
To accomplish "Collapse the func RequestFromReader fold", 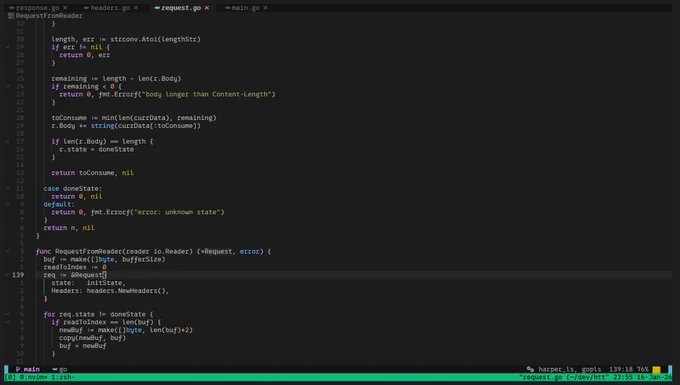I will (x=7, y=251).
